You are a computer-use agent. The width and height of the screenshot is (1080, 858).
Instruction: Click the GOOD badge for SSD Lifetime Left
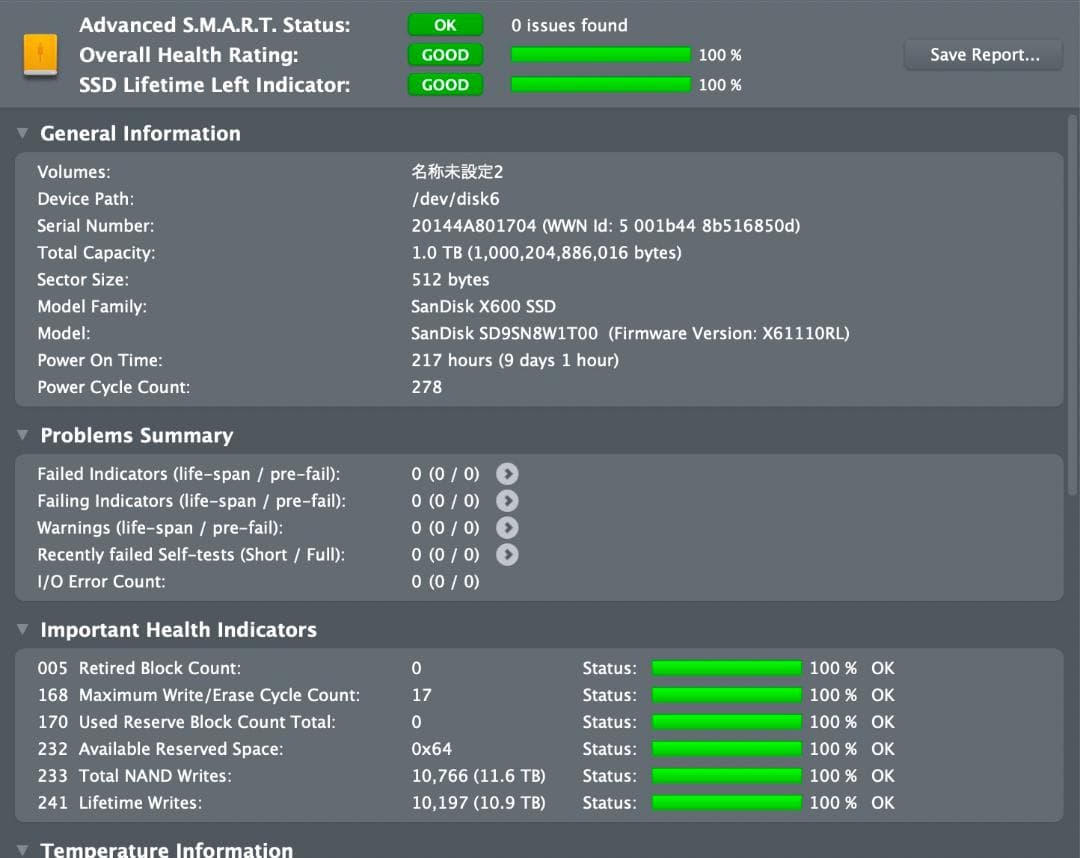445,84
